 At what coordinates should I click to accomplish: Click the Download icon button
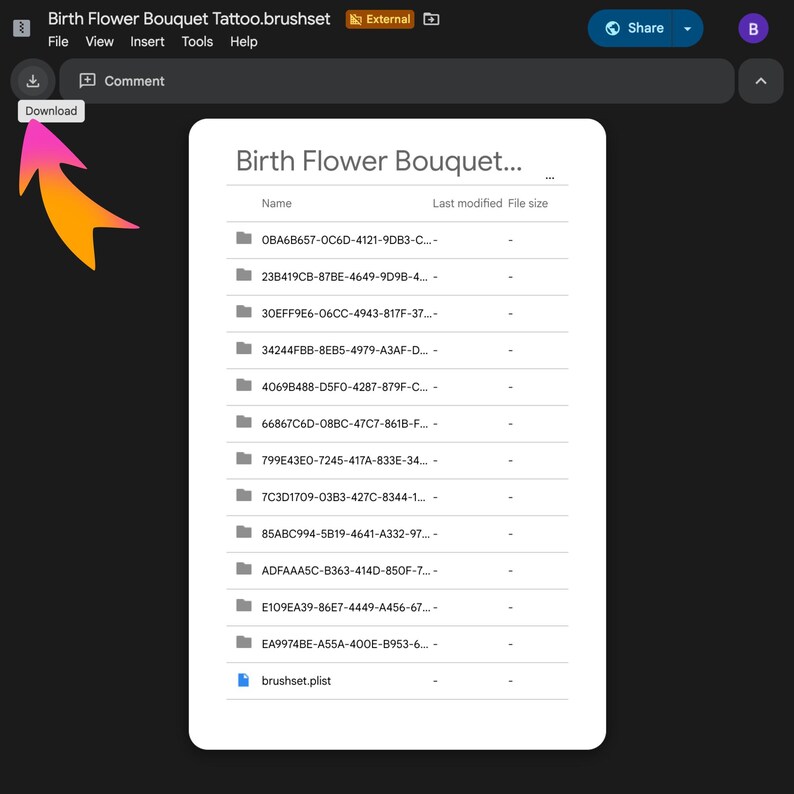(x=33, y=81)
